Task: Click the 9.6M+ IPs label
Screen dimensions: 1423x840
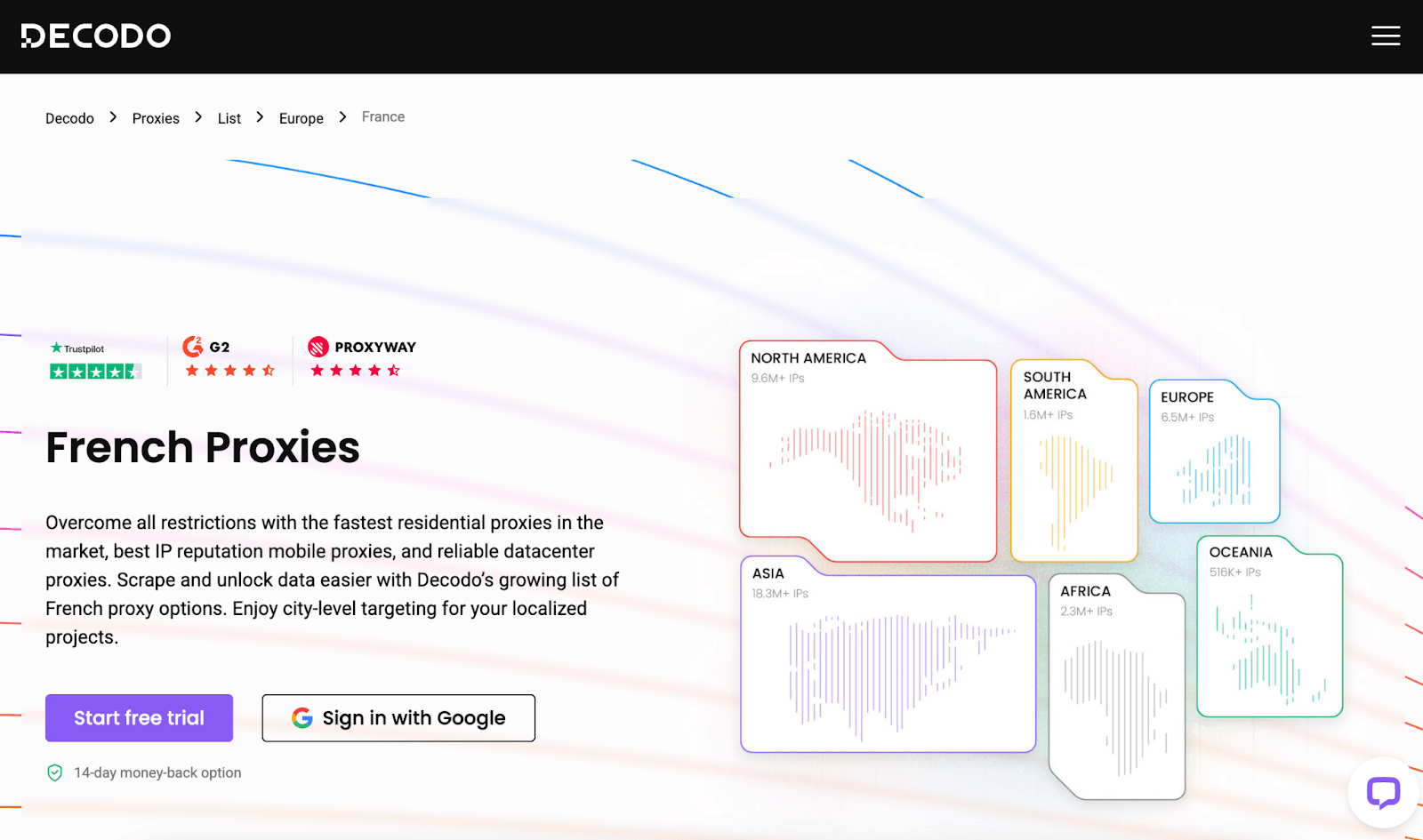Action: [x=777, y=378]
